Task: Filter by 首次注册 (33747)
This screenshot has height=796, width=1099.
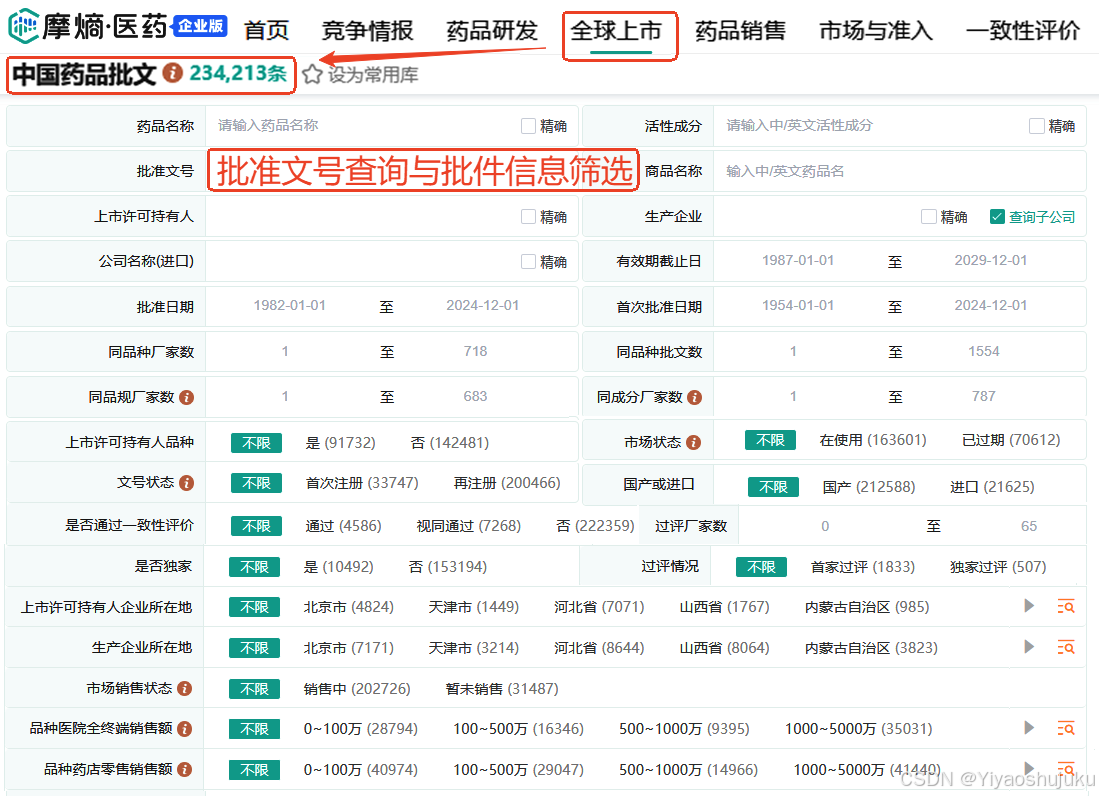Action: pyautogui.click(x=362, y=483)
